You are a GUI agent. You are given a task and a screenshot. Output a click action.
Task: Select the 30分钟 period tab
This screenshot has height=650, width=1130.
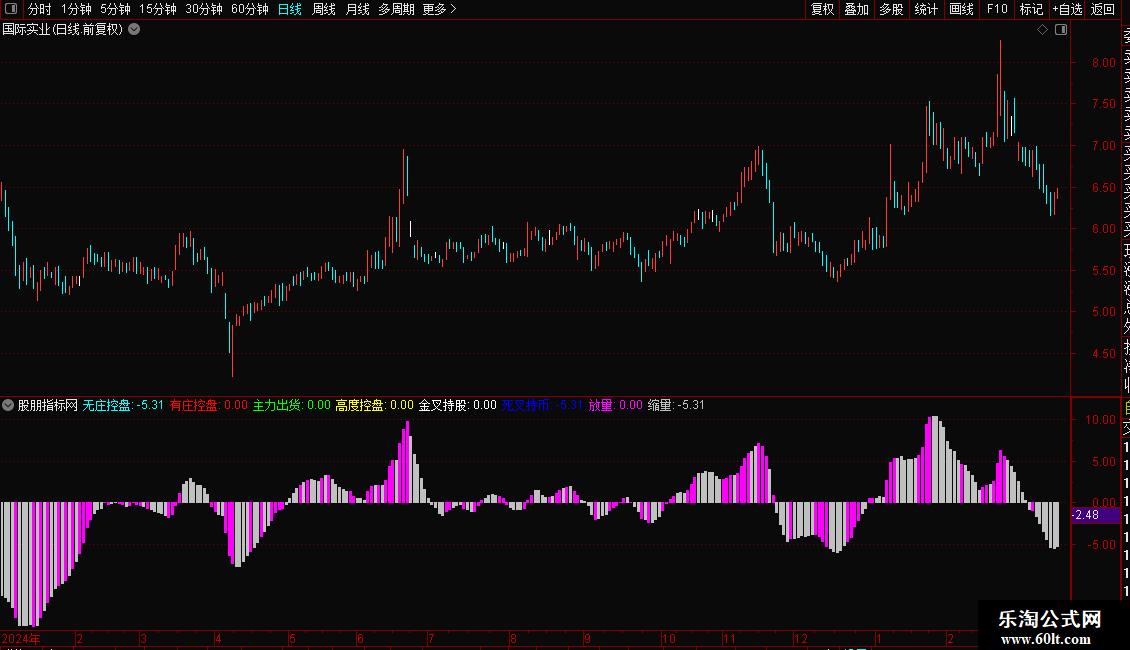203,9
